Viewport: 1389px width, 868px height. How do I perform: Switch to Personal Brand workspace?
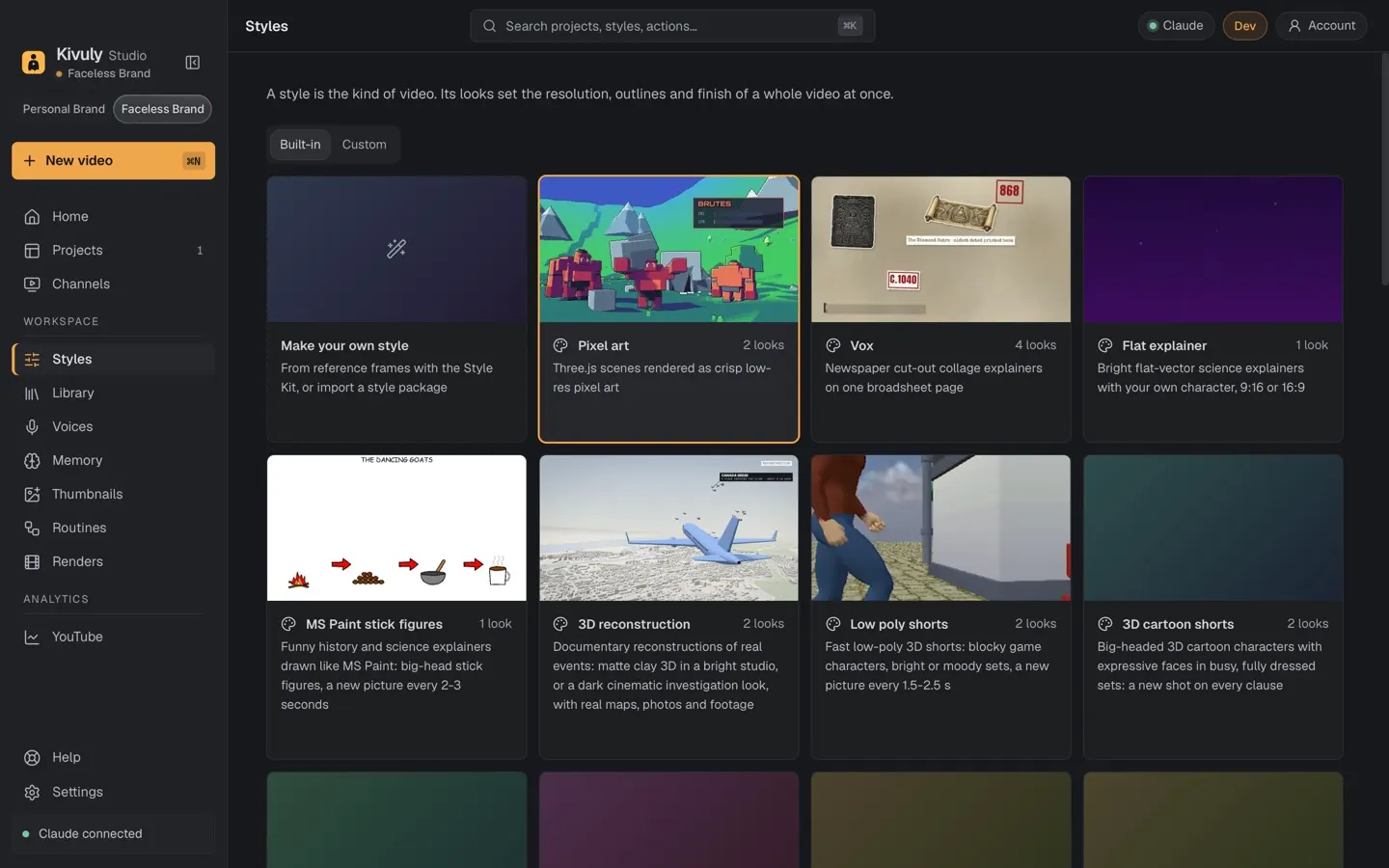64,109
